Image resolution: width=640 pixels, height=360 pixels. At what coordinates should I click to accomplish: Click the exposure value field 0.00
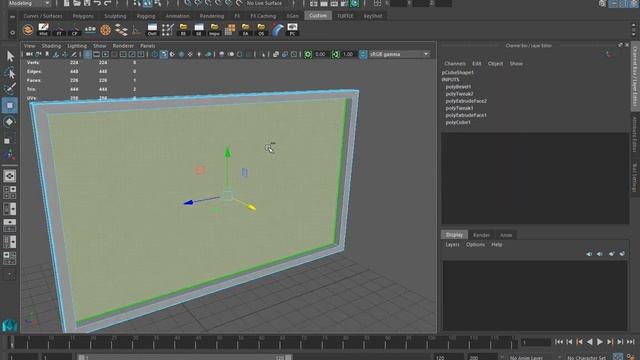(x=321, y=54)
